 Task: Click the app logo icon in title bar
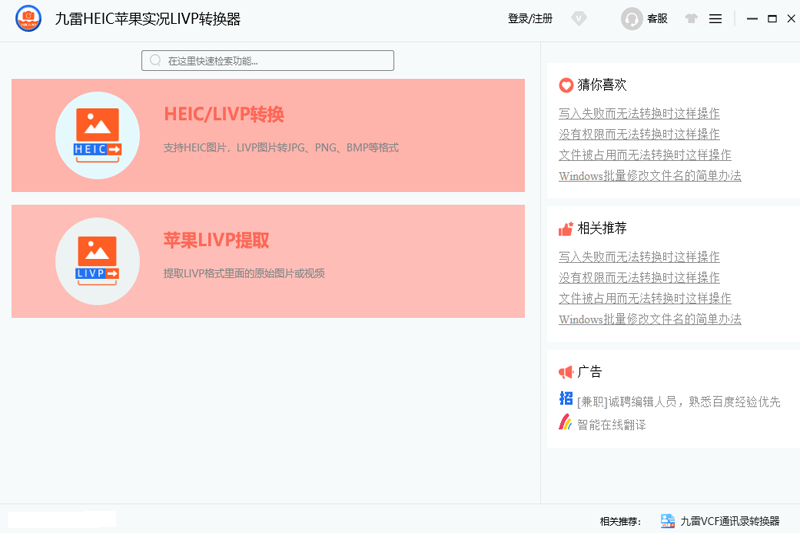(x=28, y=18)
